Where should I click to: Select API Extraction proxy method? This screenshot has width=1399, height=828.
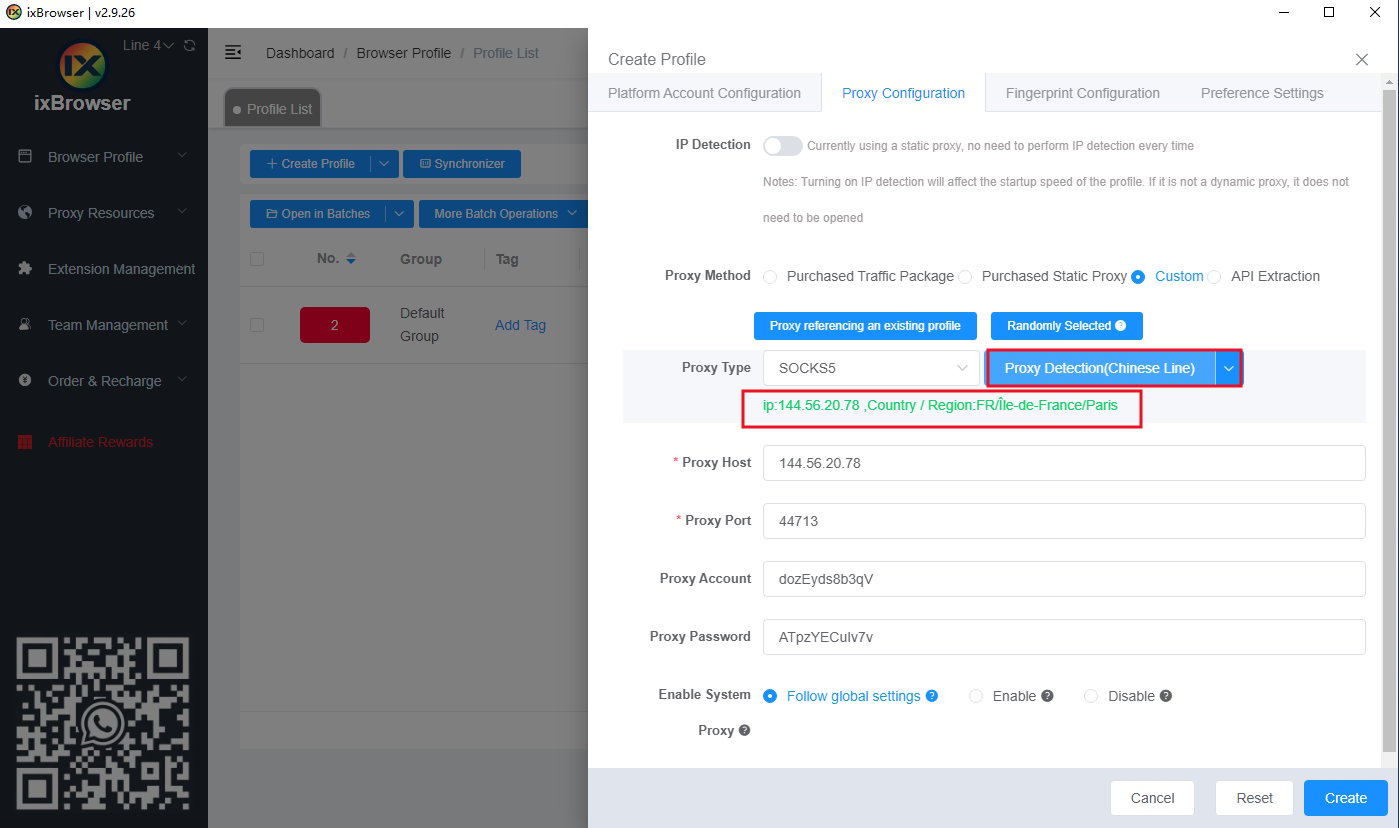pyautogui.click(x=1214, y=277)
